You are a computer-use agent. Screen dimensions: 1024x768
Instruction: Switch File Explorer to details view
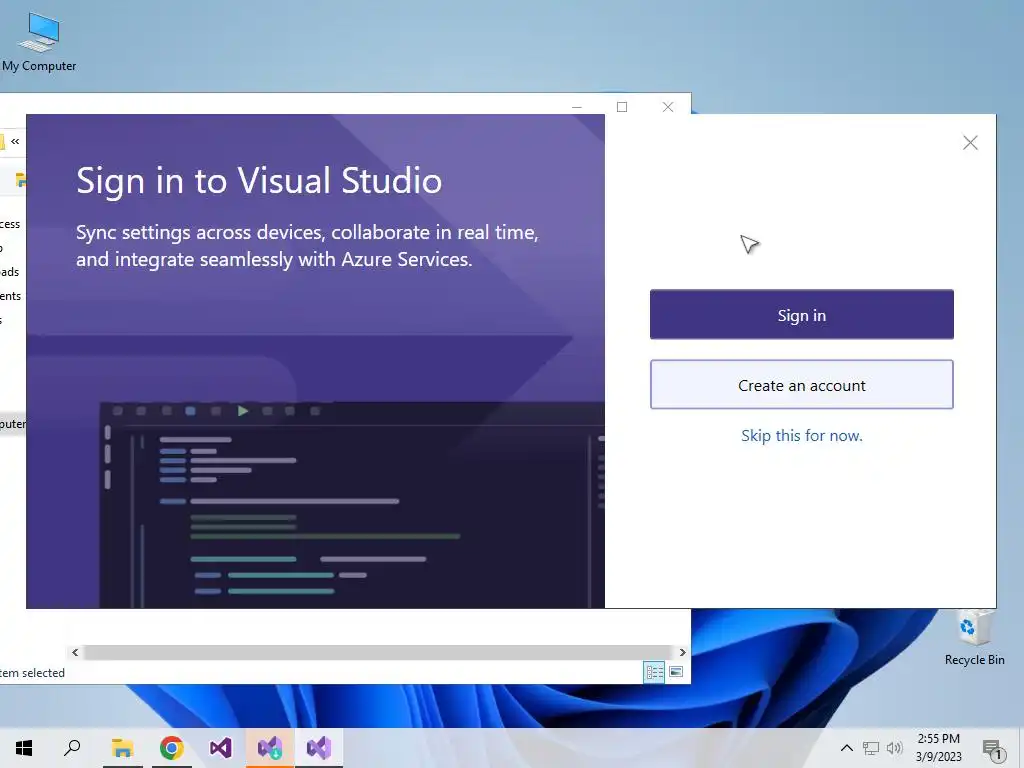(x=654, y=672)
